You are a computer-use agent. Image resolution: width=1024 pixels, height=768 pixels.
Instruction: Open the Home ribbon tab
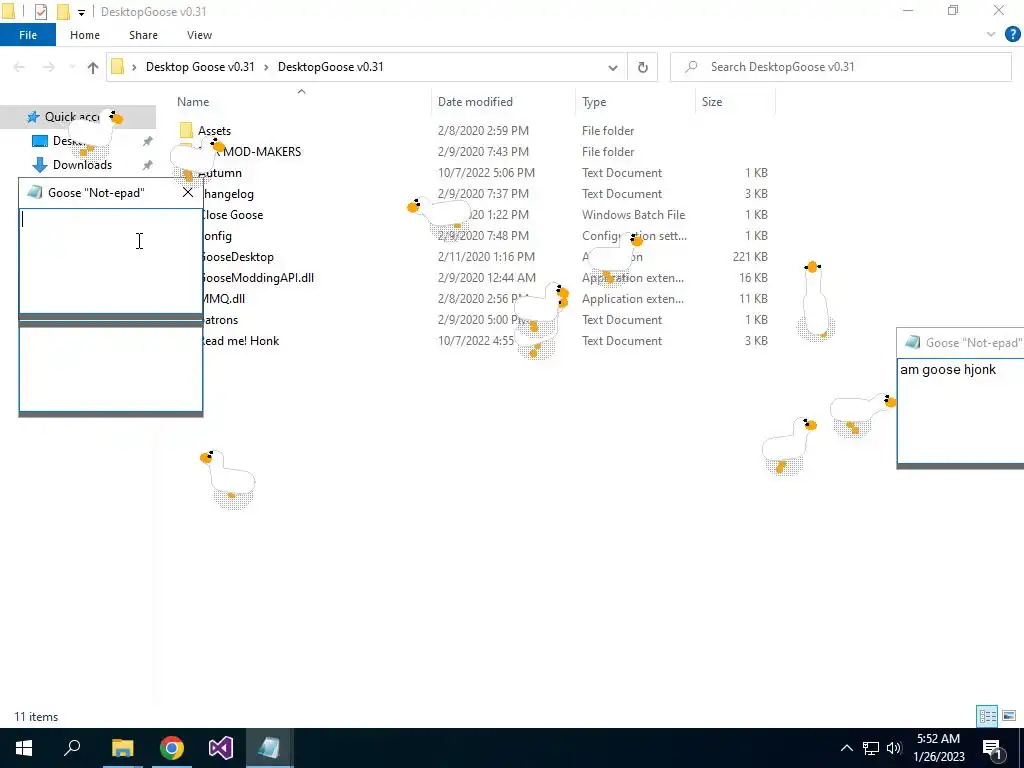coord(85,35)
